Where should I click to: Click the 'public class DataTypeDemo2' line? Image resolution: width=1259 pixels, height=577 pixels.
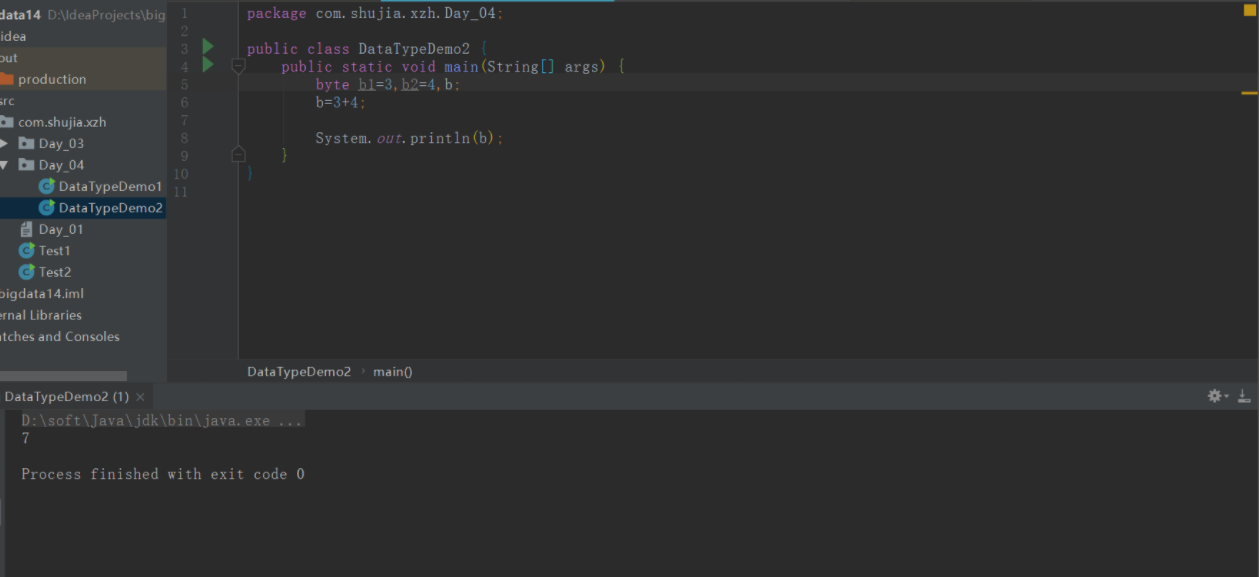pos(366,49)
